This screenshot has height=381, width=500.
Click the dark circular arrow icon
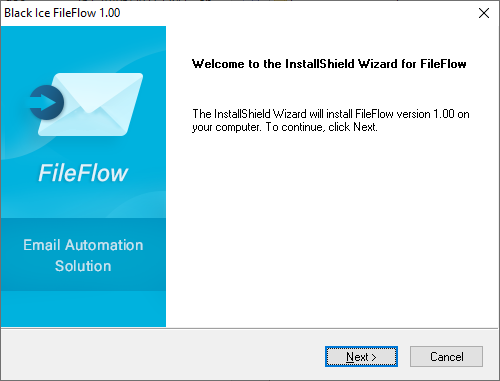coord(47,102)
